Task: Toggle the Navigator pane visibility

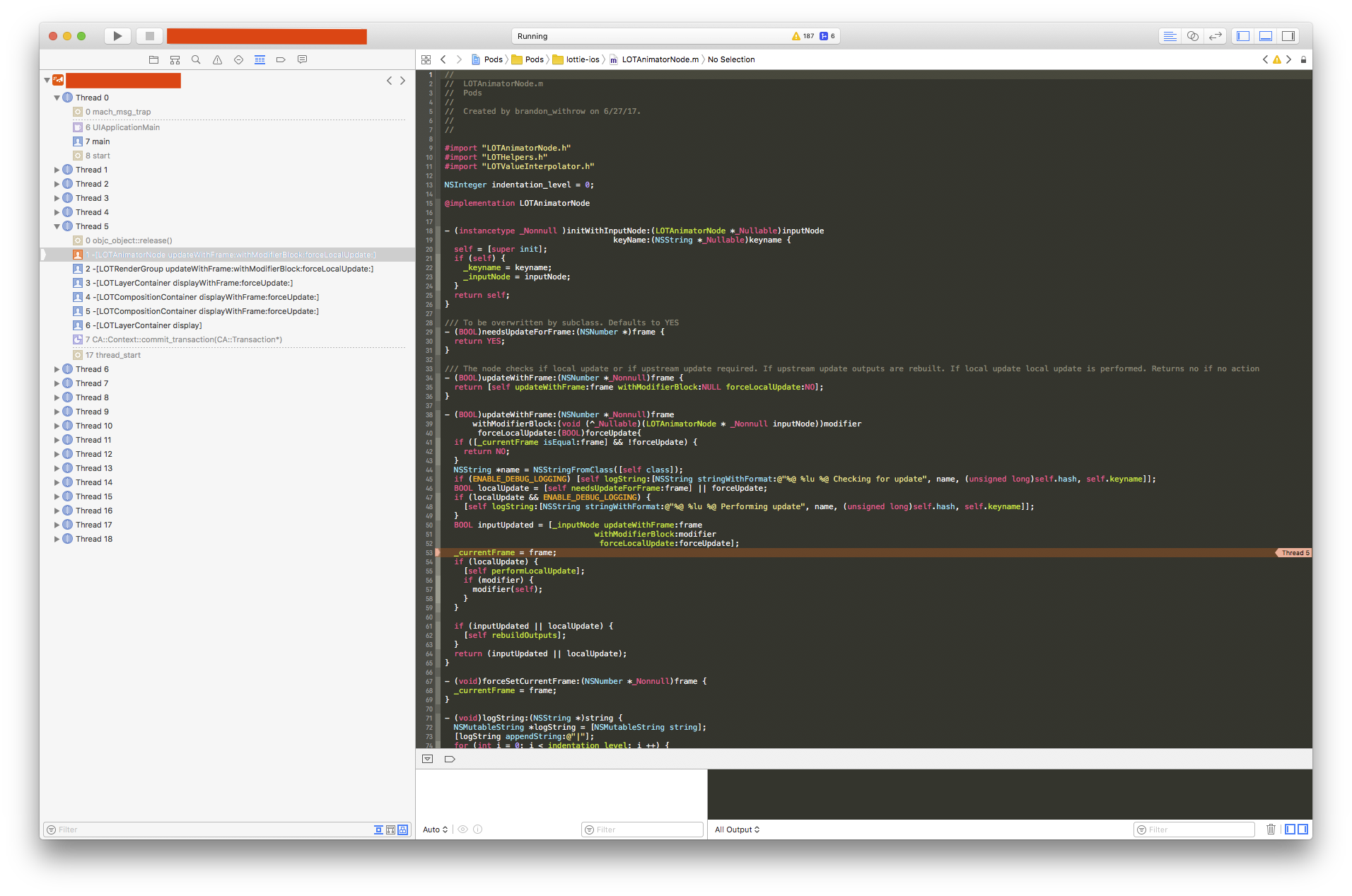Action: [x=1243, y=36]
